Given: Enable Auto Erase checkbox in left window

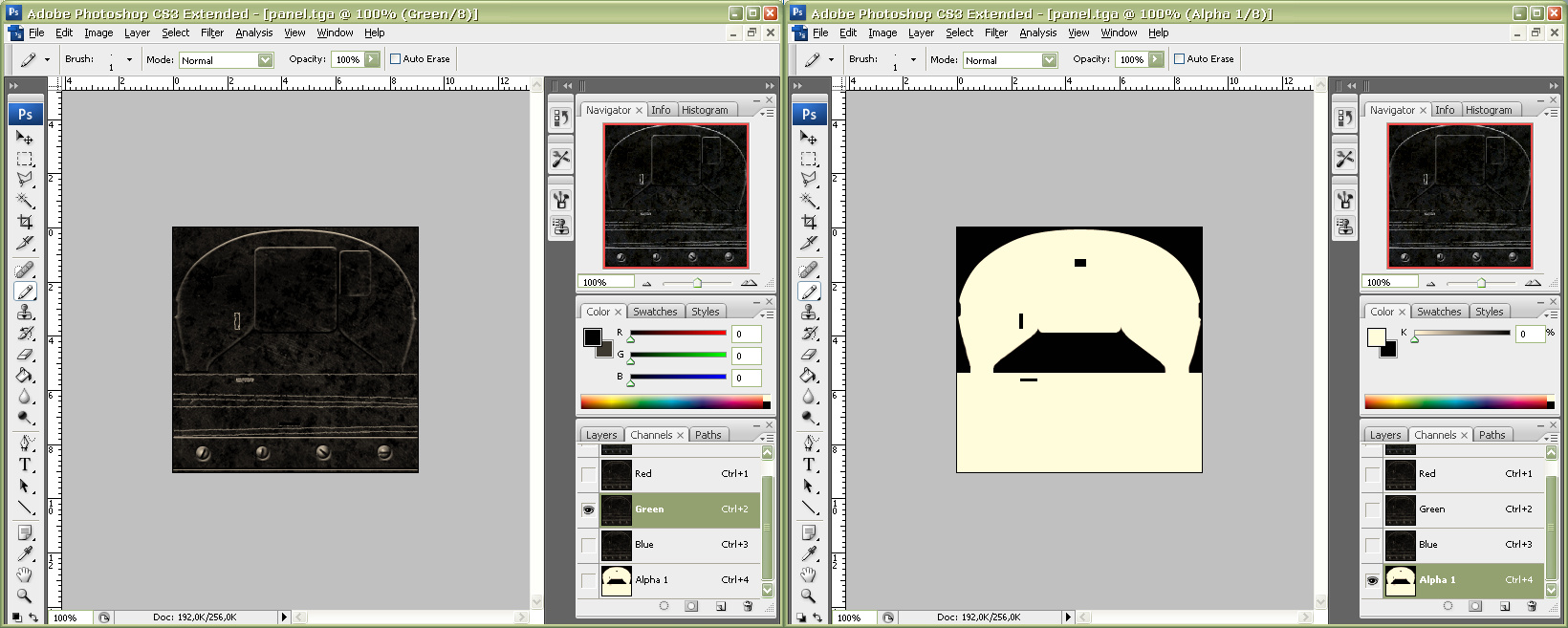Looking at the screenshot, I should [x=395, y=59].
